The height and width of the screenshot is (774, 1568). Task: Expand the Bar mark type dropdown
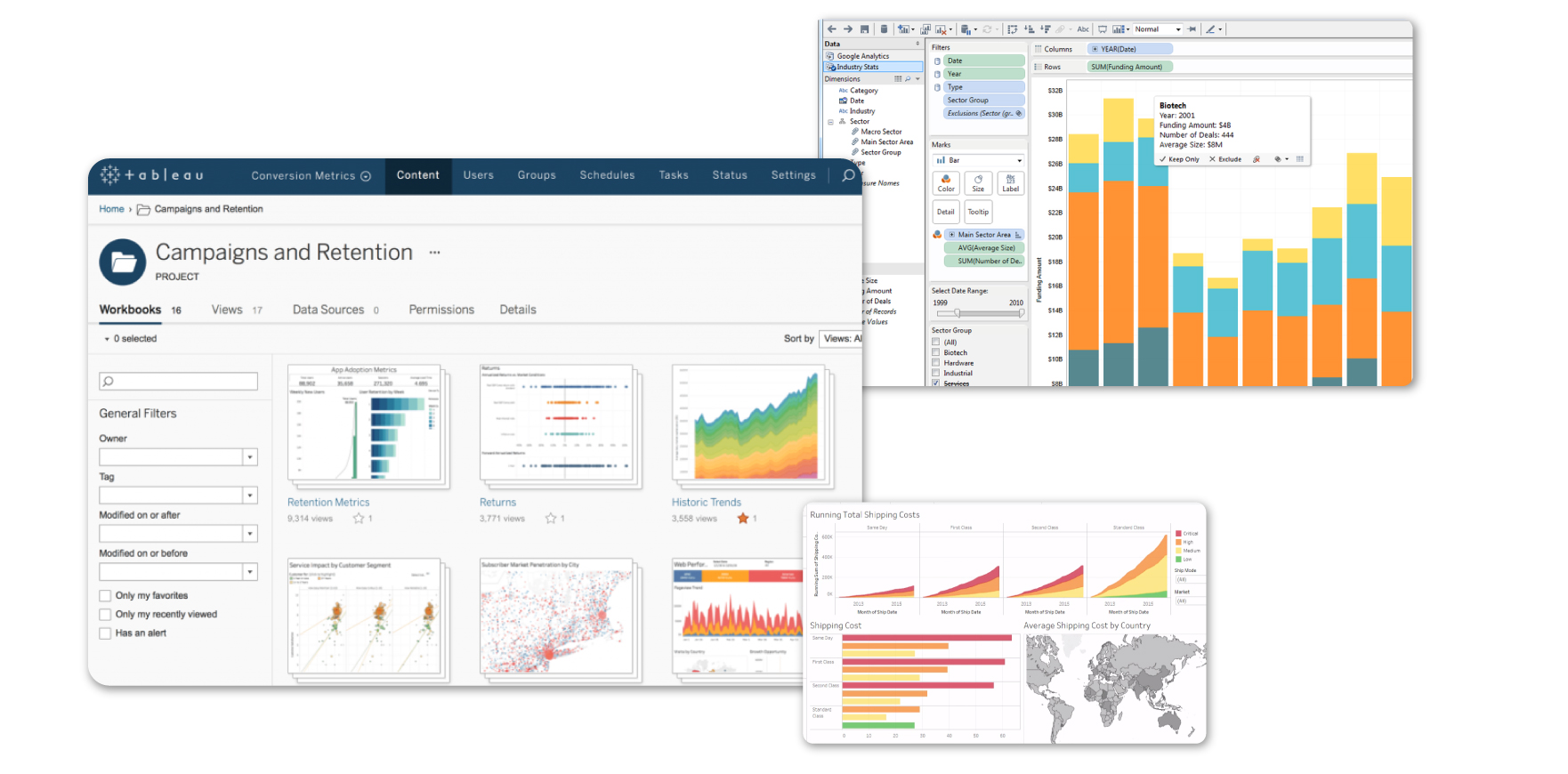click(x=1018, y=161)
